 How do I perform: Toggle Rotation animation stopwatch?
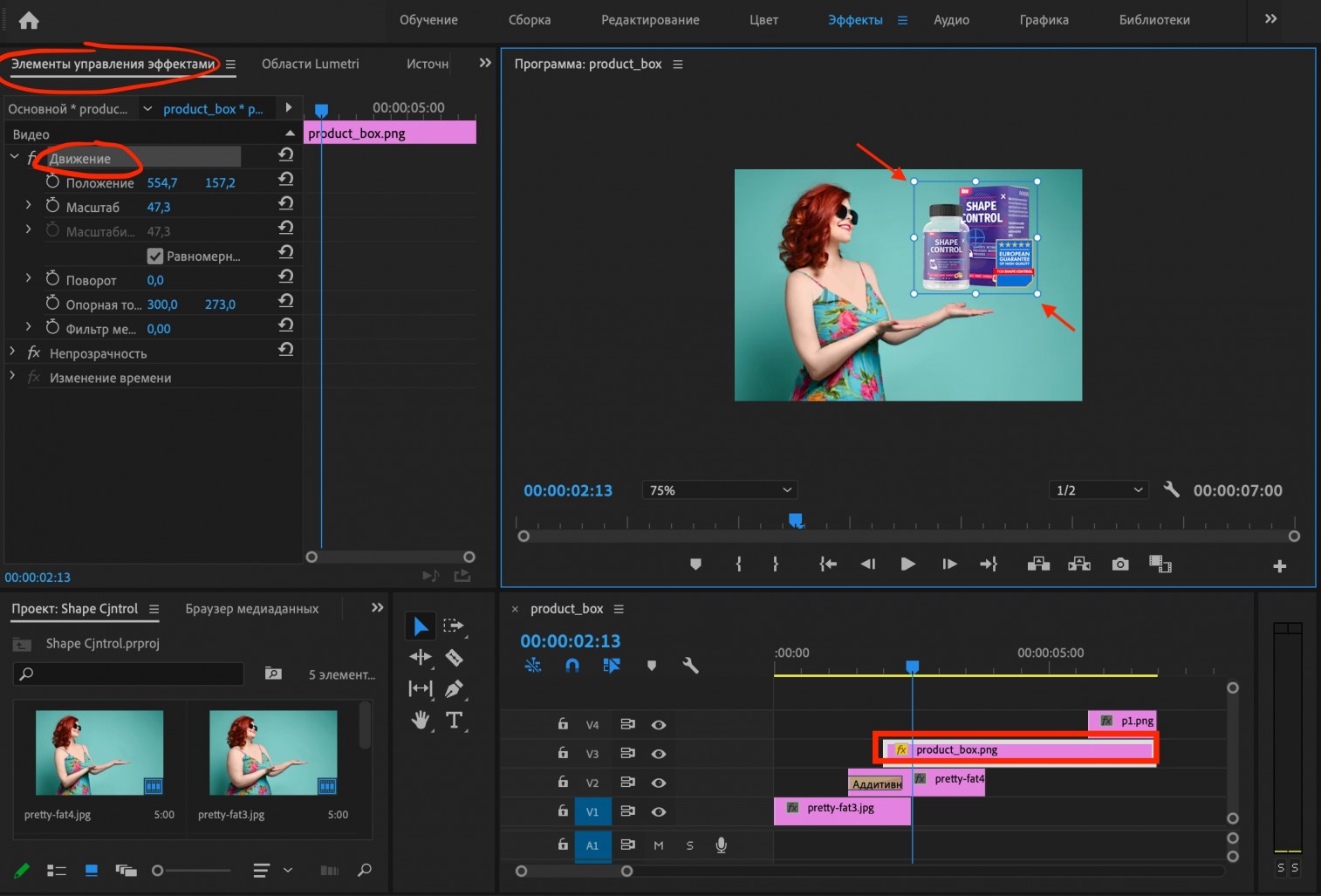(52, 279)
